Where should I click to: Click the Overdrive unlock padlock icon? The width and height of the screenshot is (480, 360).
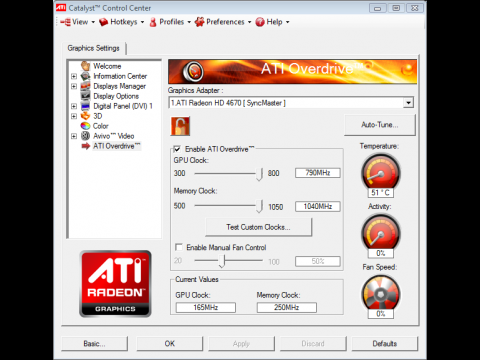pyautogui.click(x=180, y=126)
